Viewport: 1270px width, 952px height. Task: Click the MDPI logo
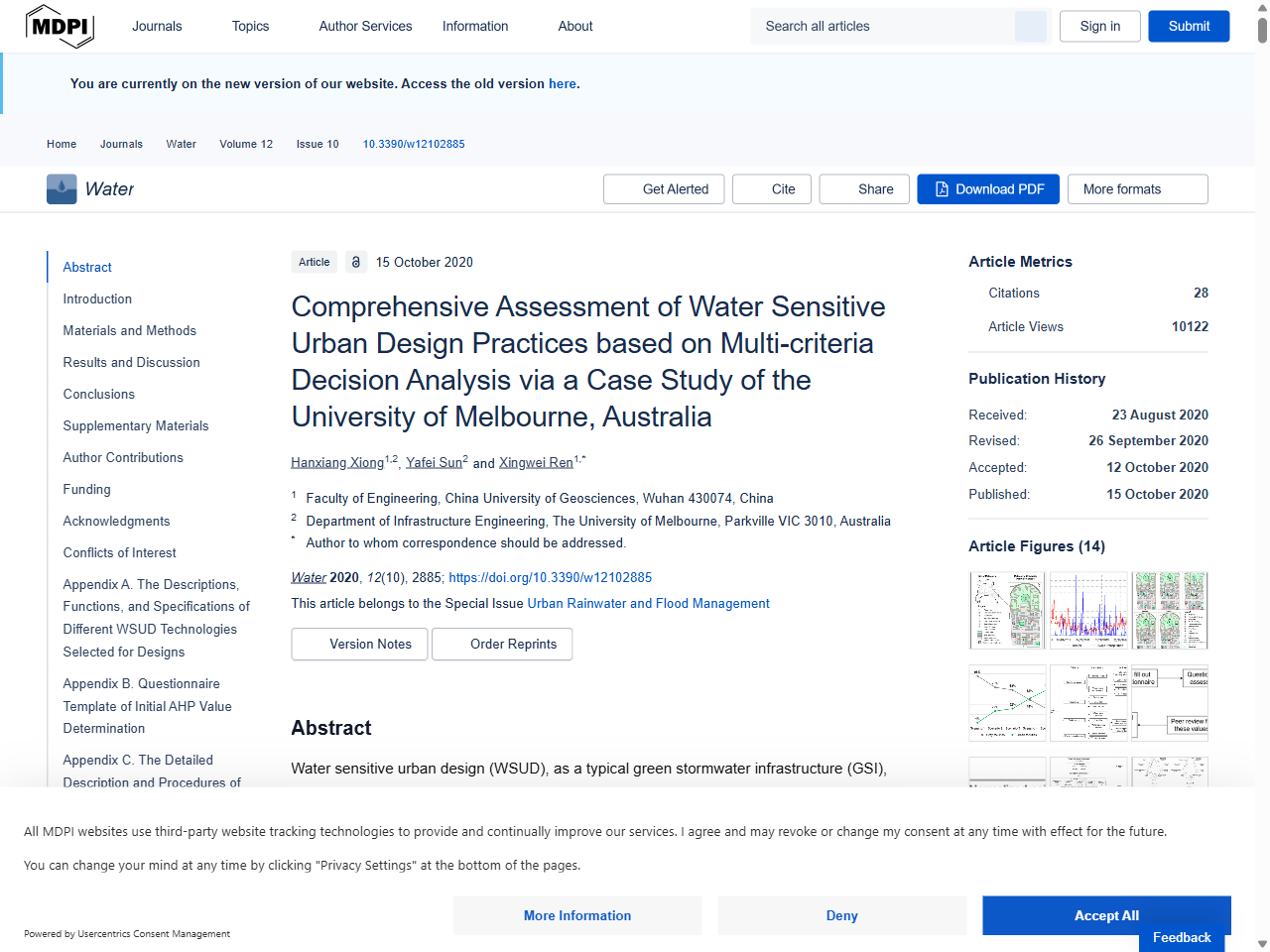[60, 26]
